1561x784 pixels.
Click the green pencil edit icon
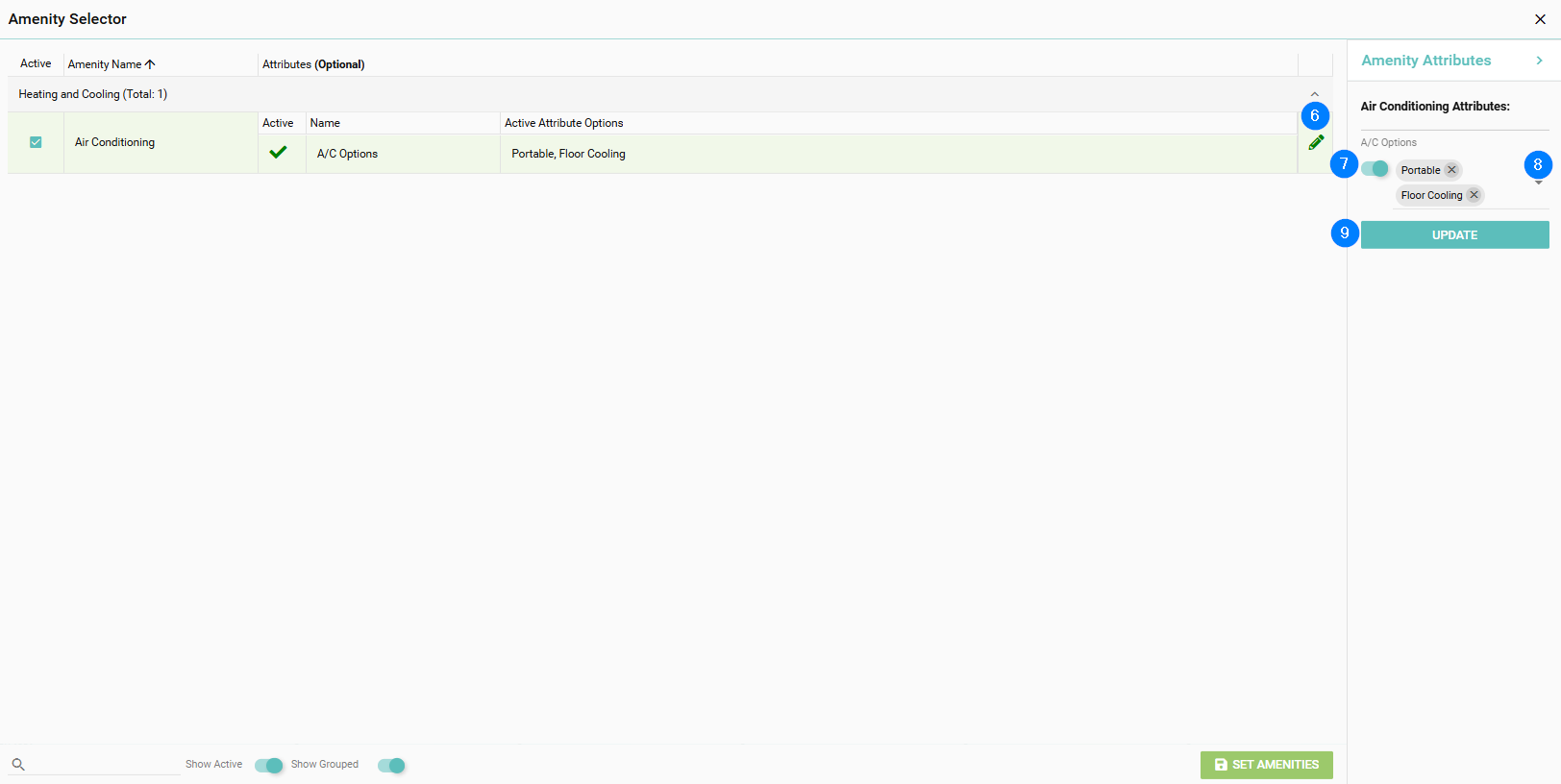(x=1316, y=143)
